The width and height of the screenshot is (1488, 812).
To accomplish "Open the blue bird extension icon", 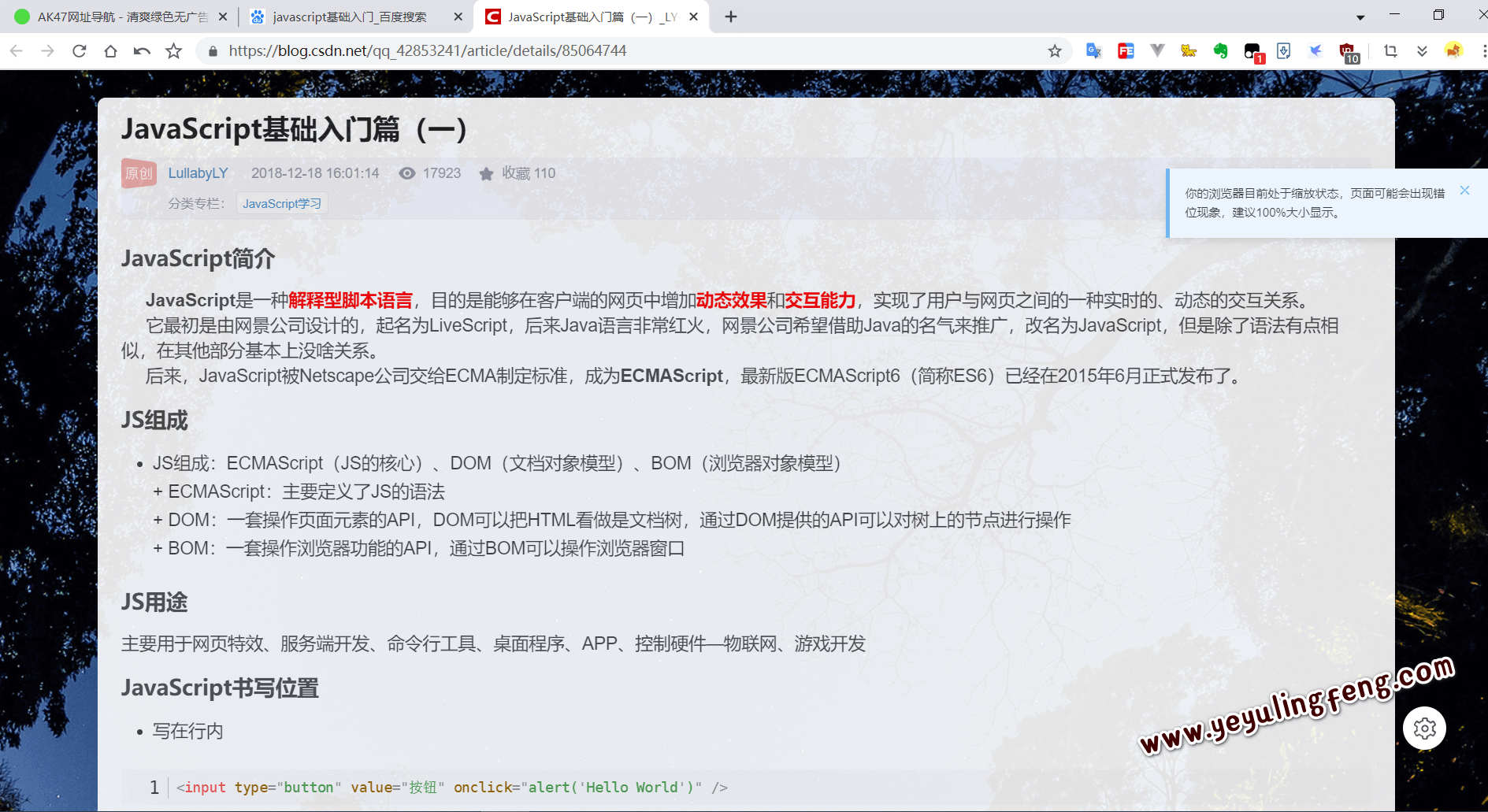I will pyautogui.click(x=1315, y=51).
